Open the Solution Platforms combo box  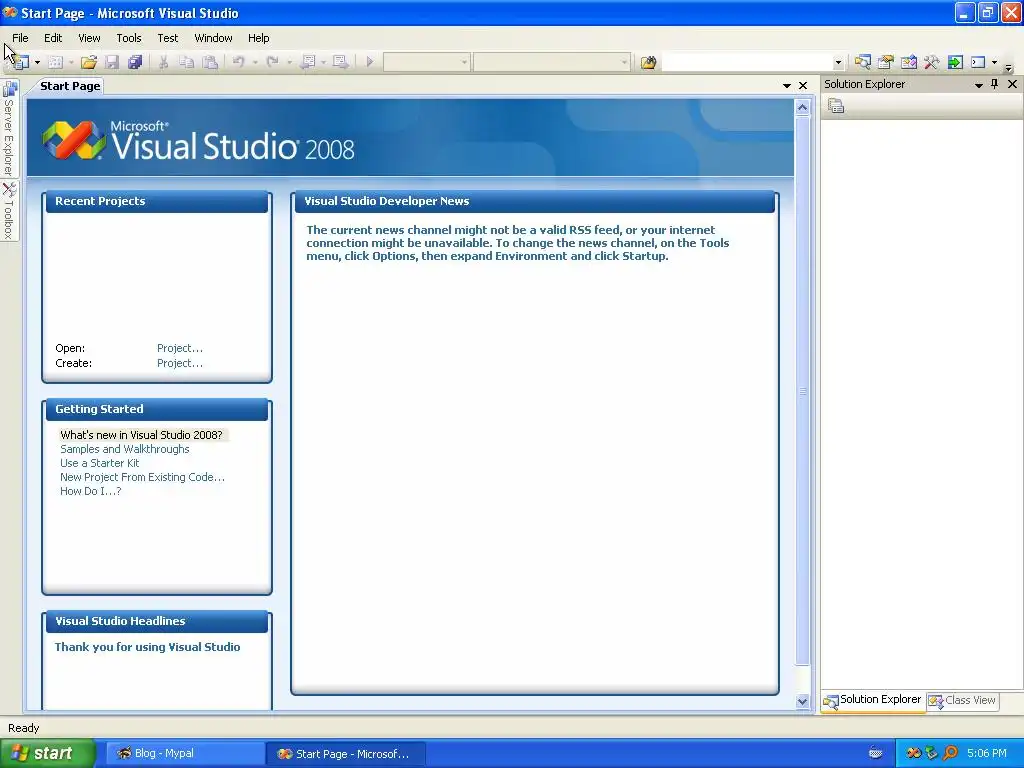click(x=552, y=62)
